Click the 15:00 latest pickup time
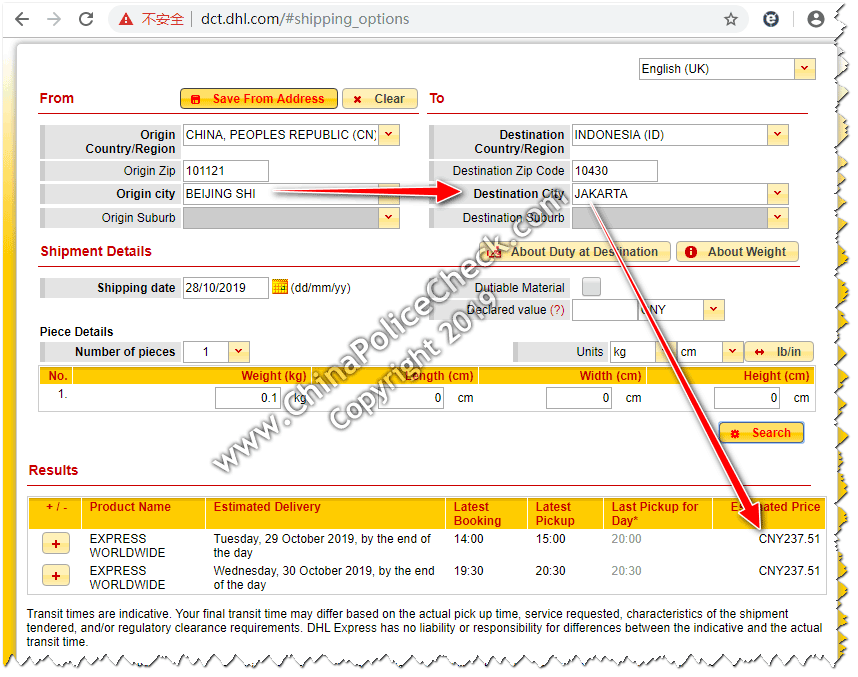The image size is (858, 677). (x=550, y=539)
